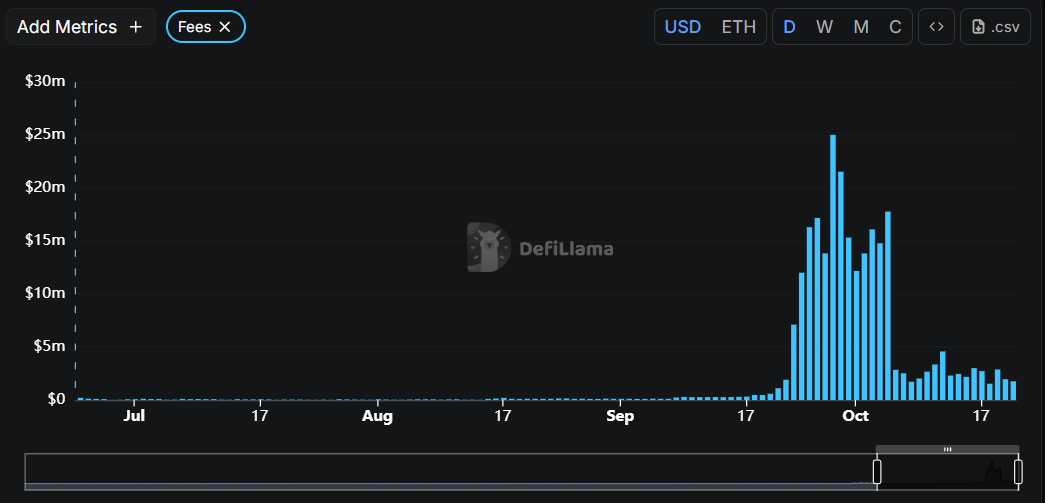The image size is (1045, 503).
Task: Select the monthly (M) interval
Action: pos(861,27)
